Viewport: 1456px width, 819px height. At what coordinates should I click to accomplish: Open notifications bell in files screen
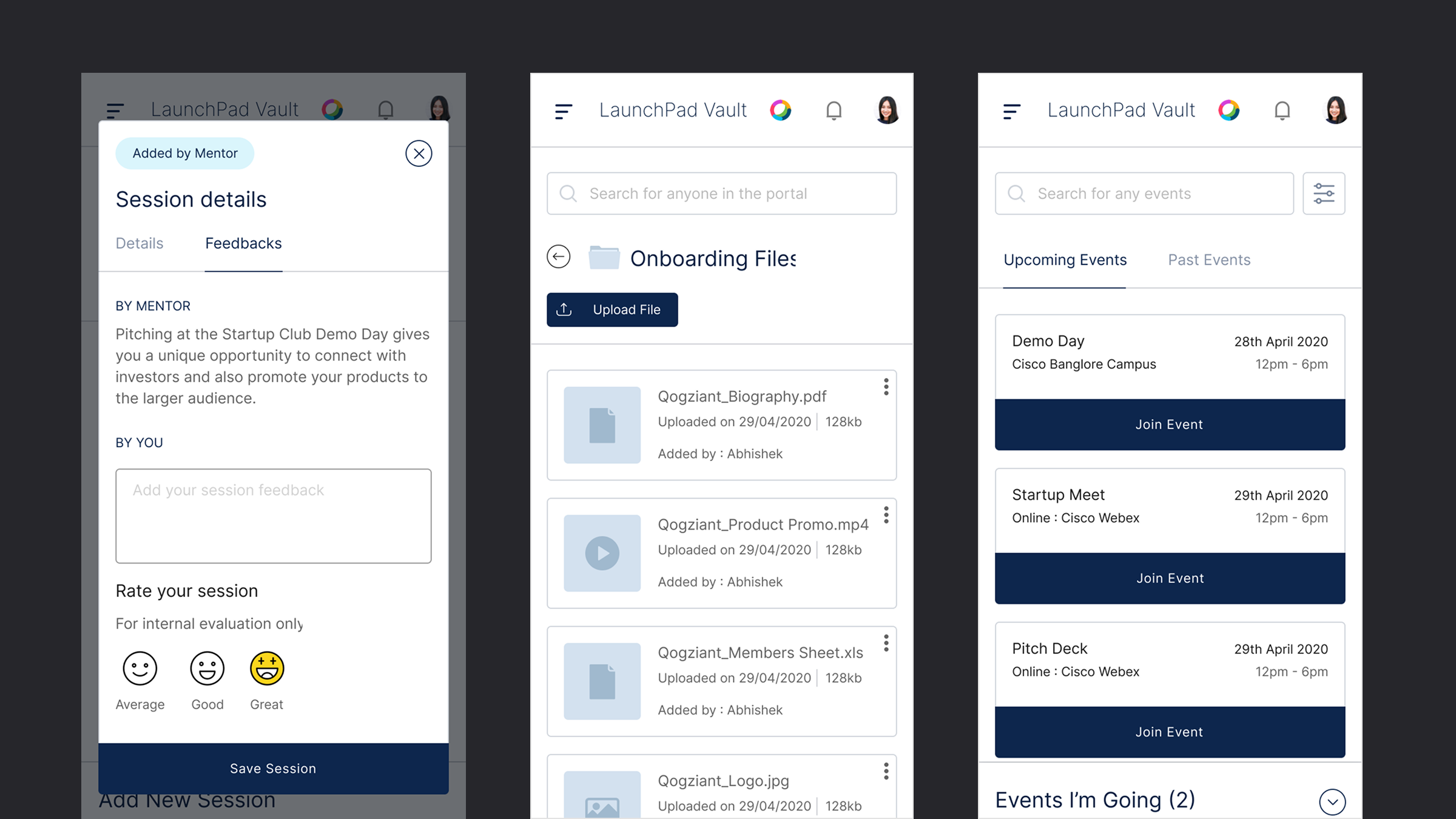coord(834,110)
